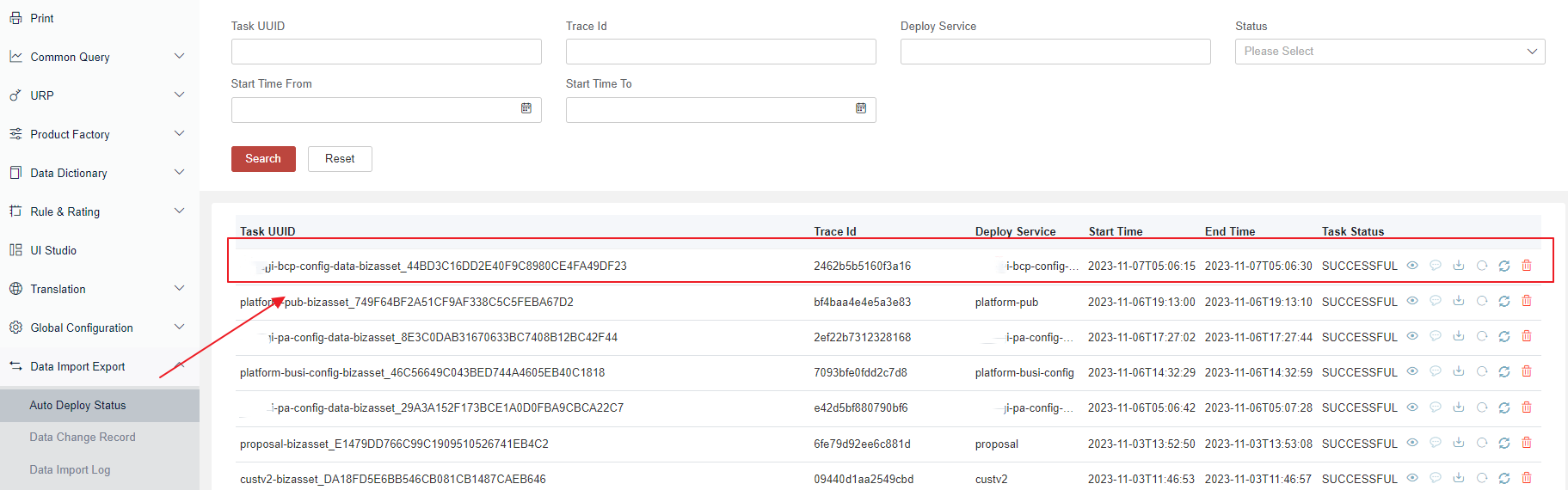The image size is (1568, 490).
Task: View details of the proposal-bizasset task
Action: pyautogui.click(x=1412, y=443)
